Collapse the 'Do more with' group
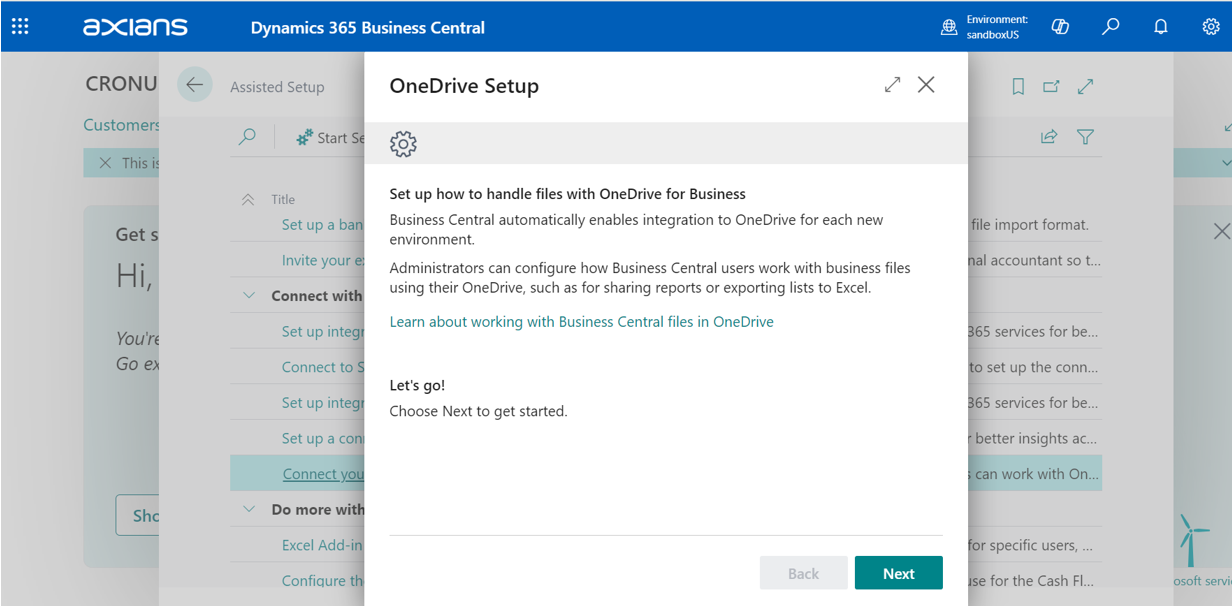 pyautogui.click(x=249, y=510)
